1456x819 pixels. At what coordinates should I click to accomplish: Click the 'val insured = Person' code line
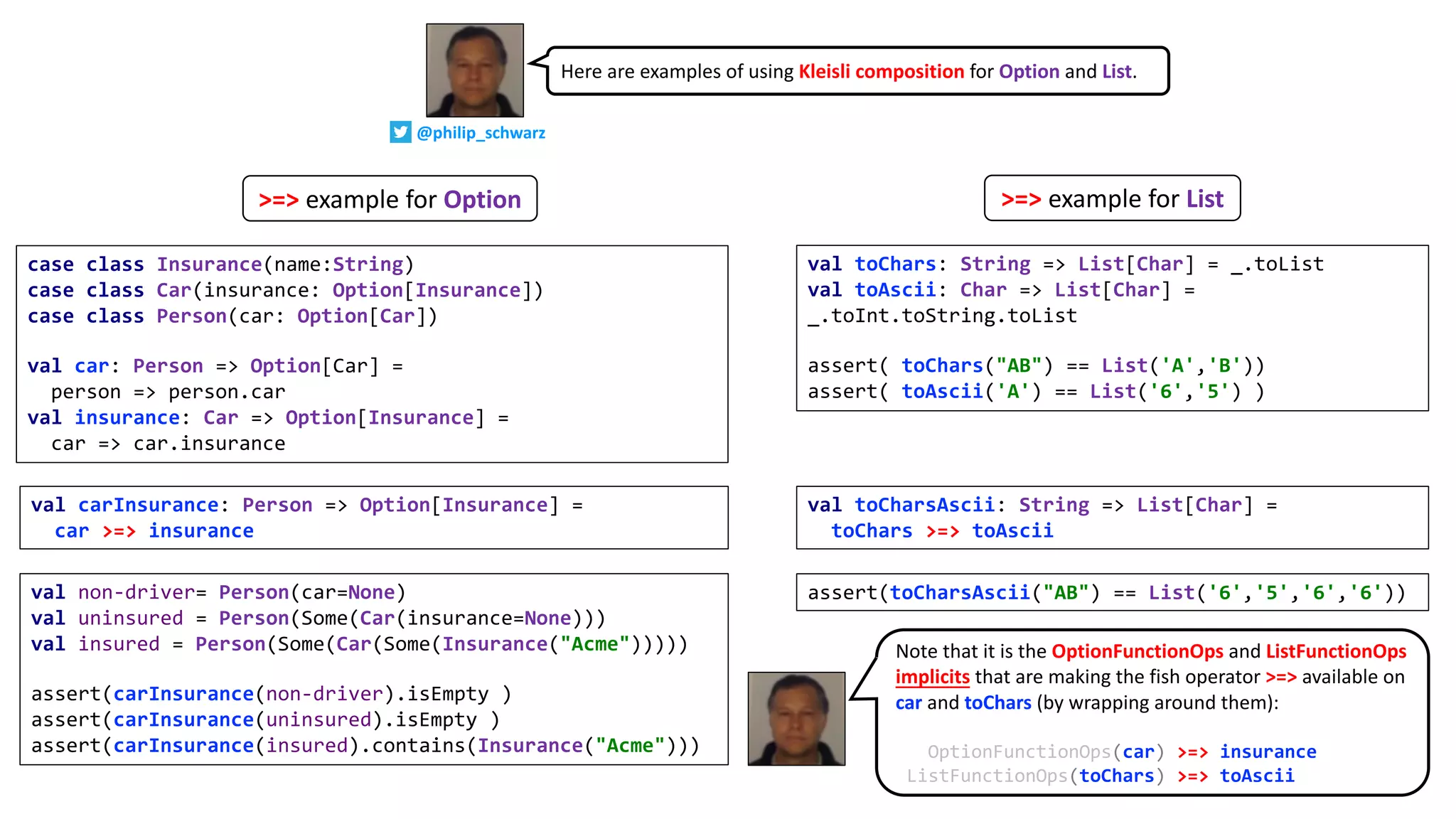(x=359, y=644)
